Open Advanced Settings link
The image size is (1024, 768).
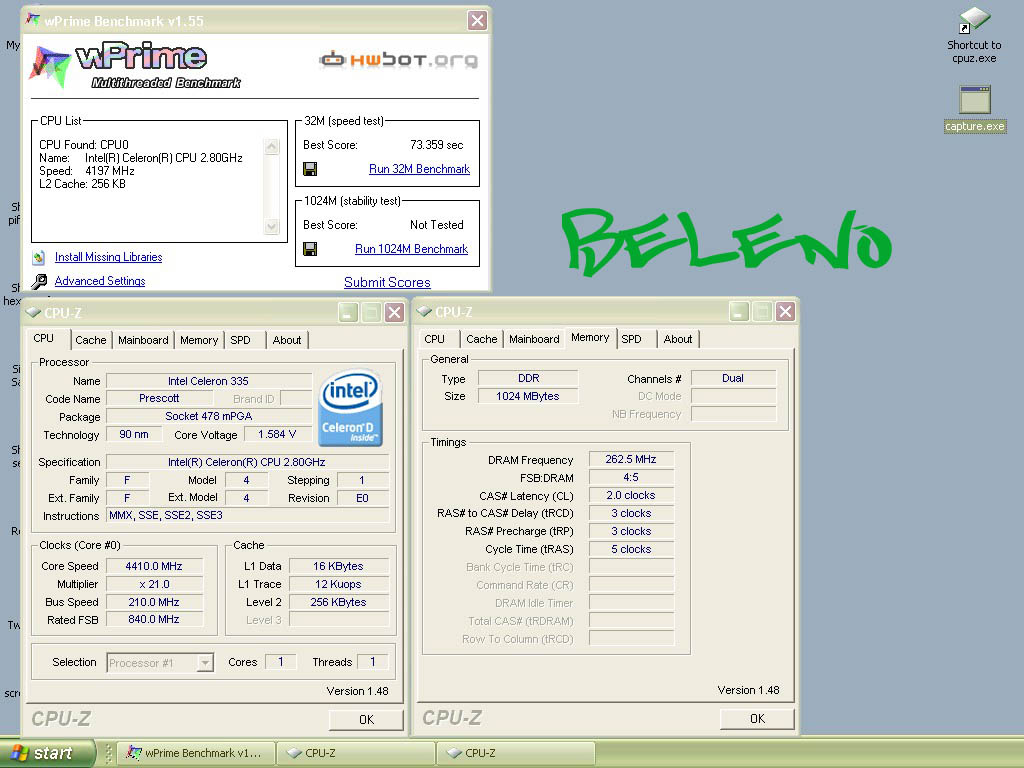(x=100, y=281)
